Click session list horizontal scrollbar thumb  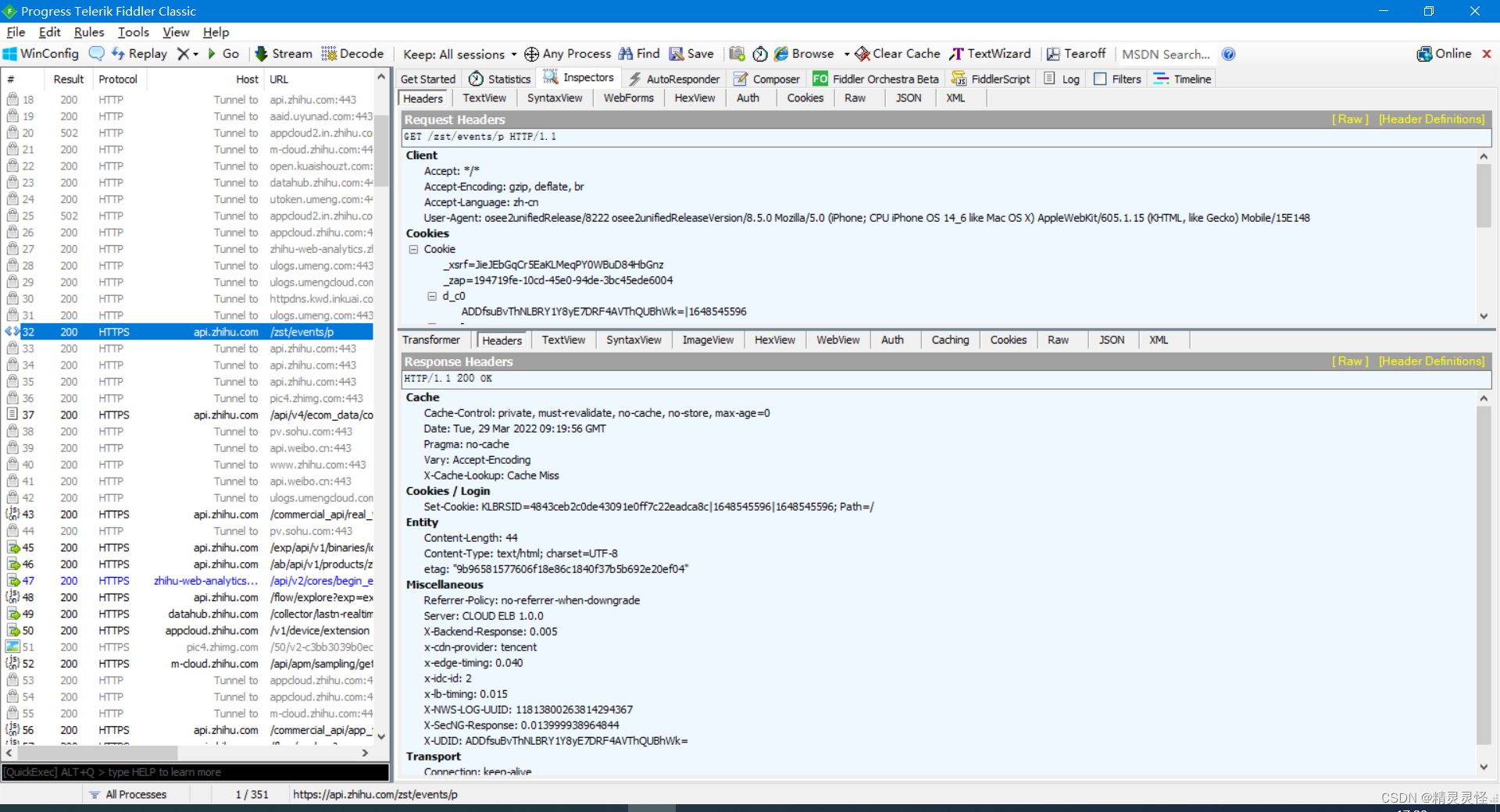tap(98, 753)
